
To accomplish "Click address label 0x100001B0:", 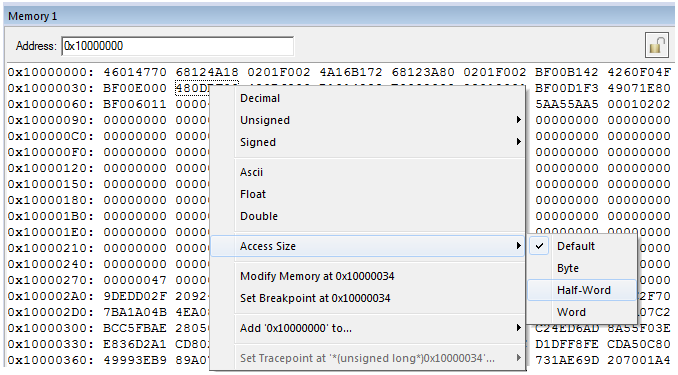I will tap(51, 216).
